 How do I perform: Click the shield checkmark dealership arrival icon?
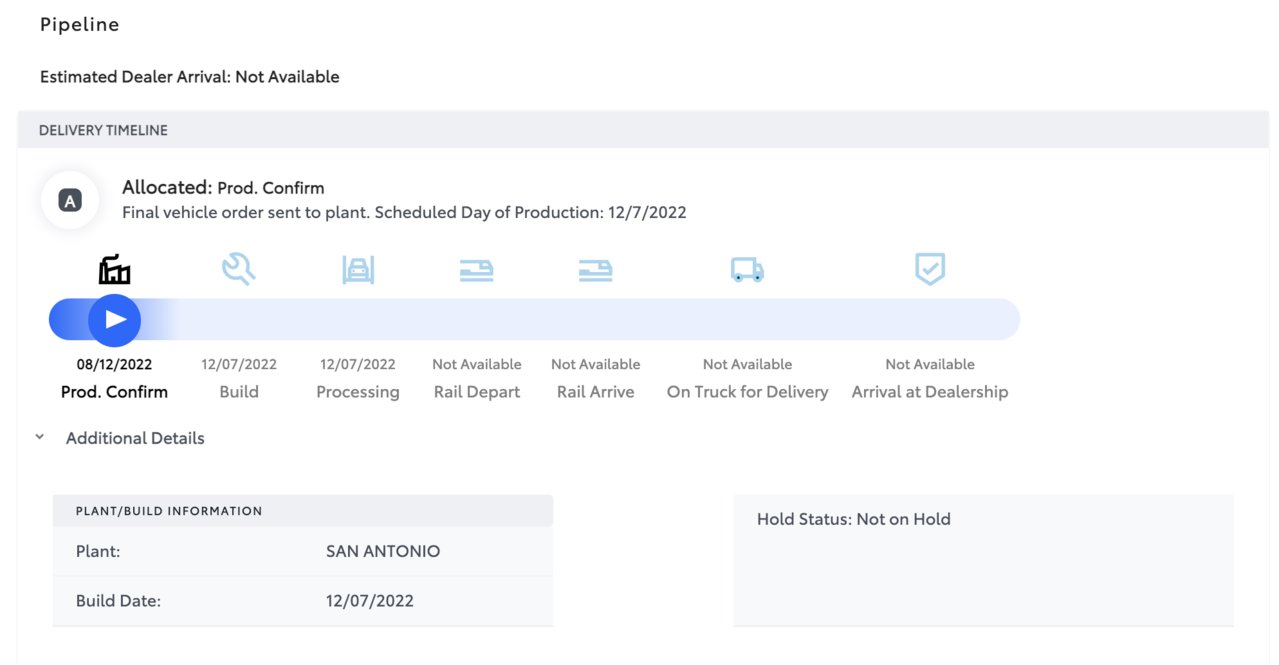[930, 269]
